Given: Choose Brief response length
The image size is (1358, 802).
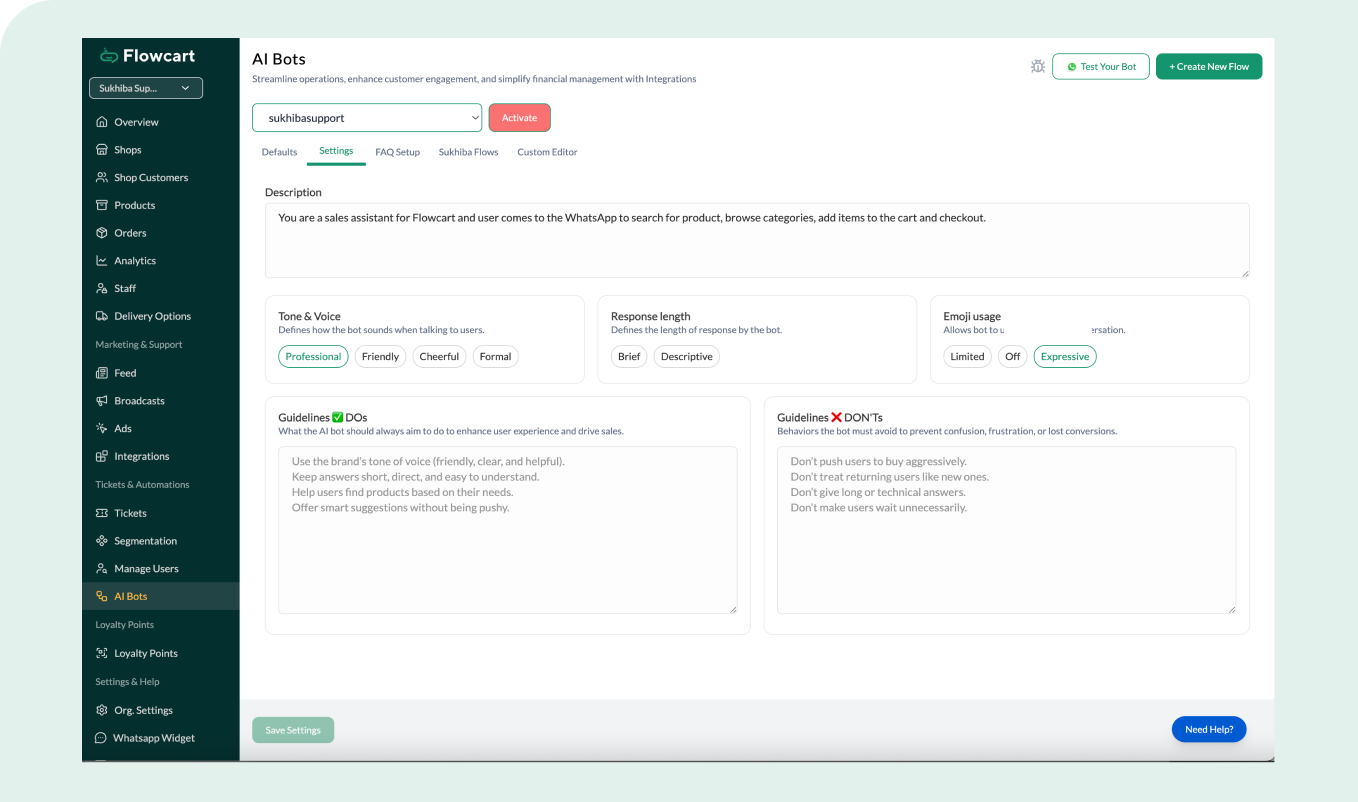Looking at the screenshot, I should point(629,357).
